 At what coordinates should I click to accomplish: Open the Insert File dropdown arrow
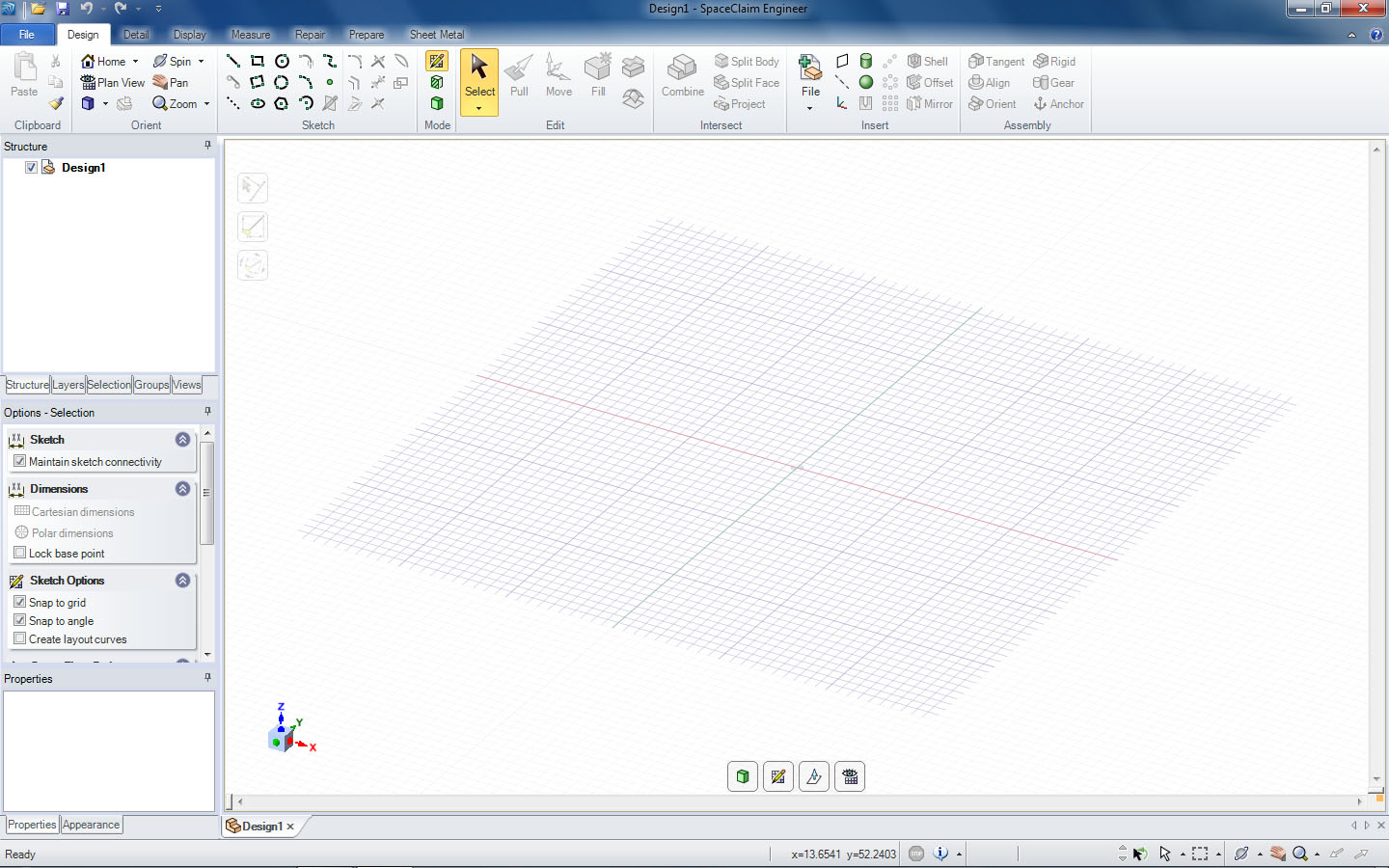pyautogui.click(x=810, y=108)
